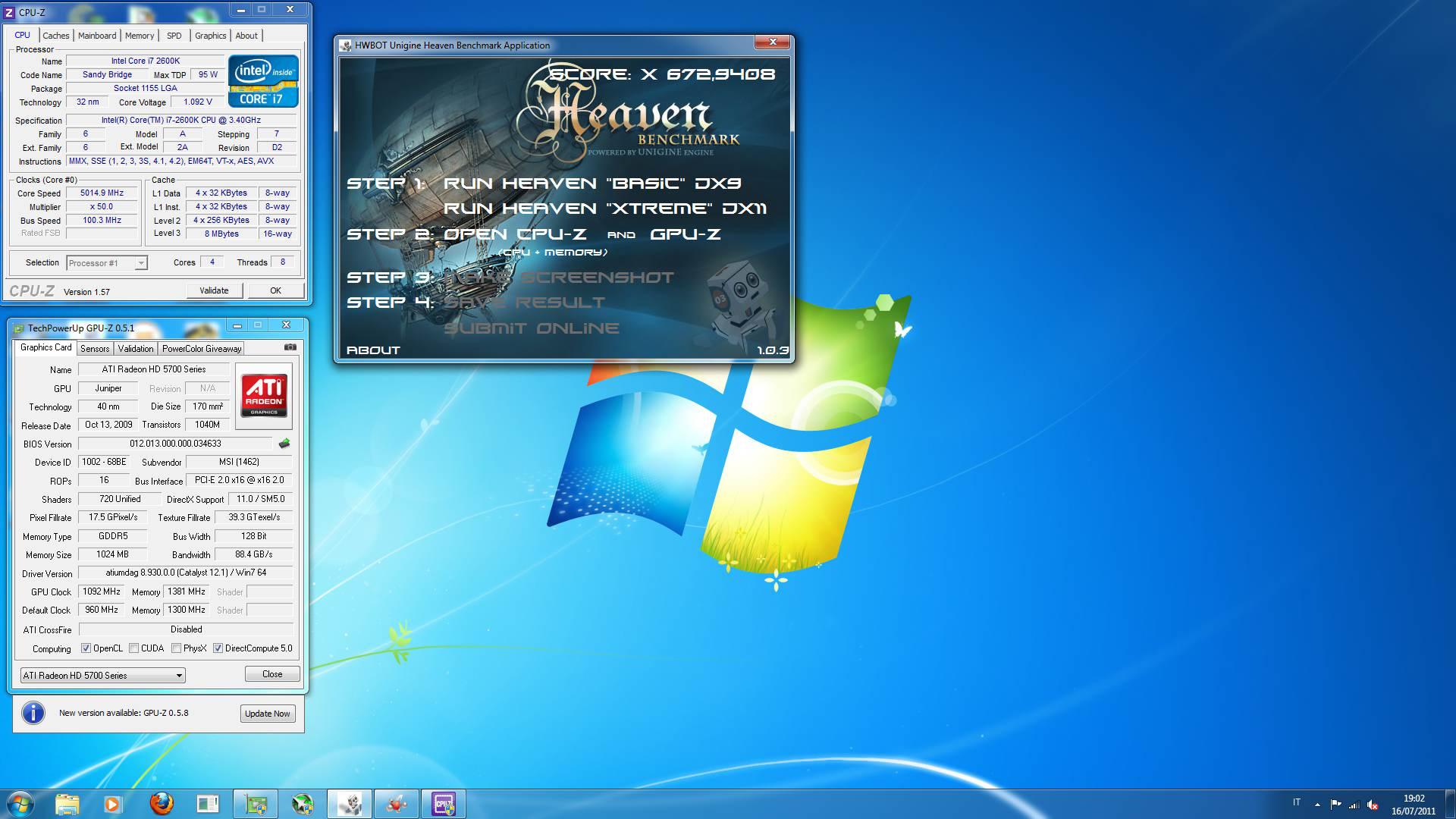
Task: Click the ATI Radeon logo in GPU-Z
Action: coord(264,394)
